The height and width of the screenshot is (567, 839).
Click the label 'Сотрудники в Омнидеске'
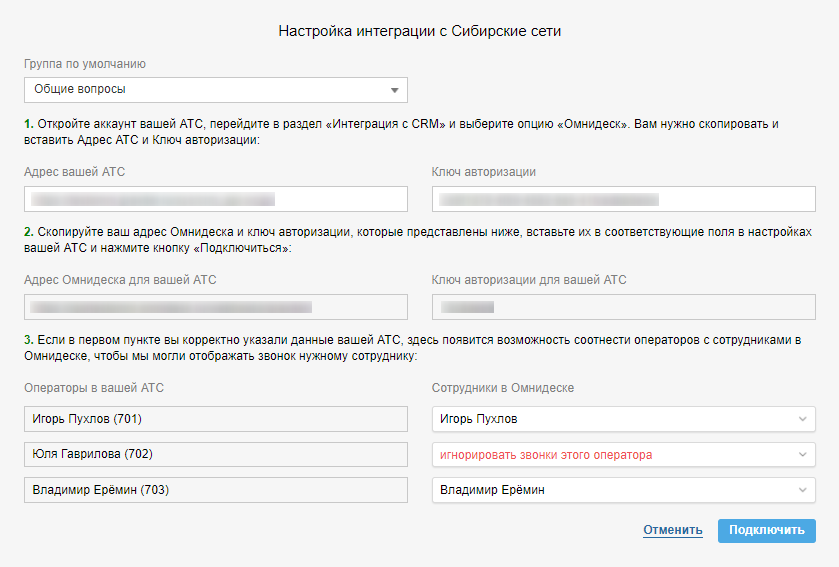coord(502,388)
